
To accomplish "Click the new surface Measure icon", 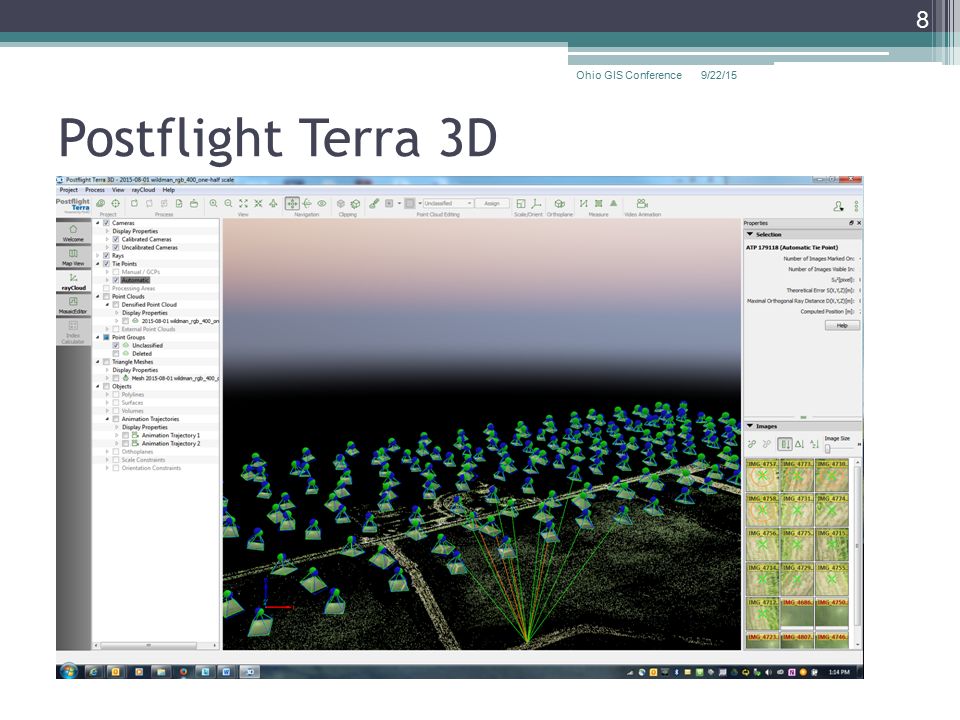I will (x=598, y=203).
